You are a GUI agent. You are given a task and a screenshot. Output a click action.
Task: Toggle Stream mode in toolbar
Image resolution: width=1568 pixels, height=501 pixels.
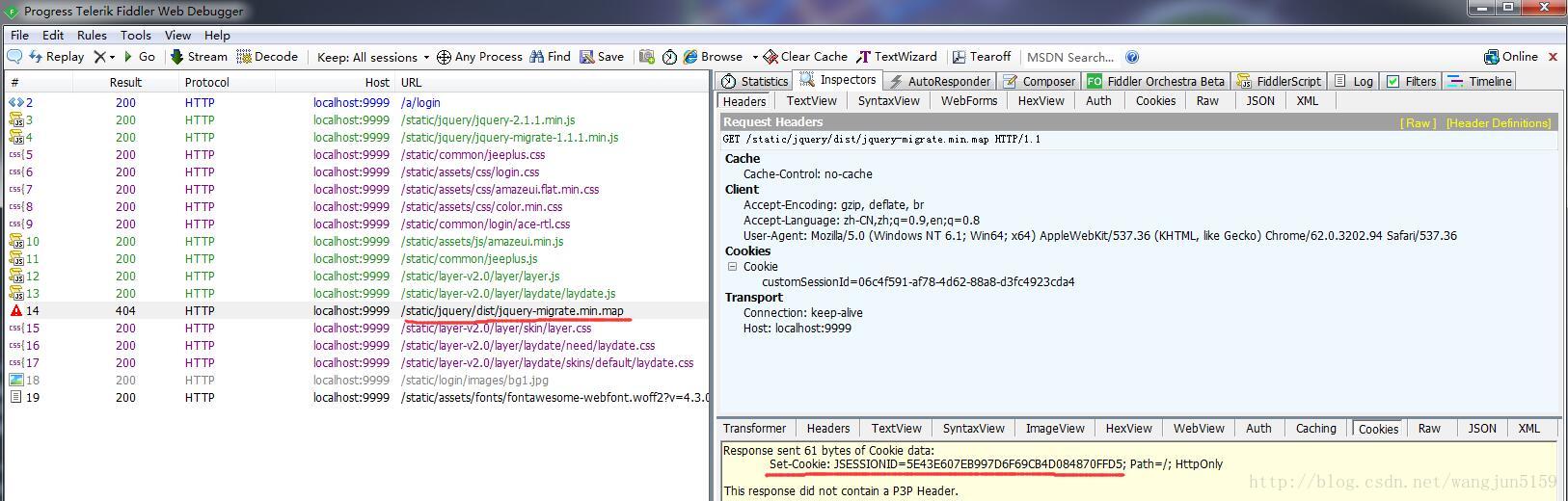pyautogui.click(x=199, y=57)
